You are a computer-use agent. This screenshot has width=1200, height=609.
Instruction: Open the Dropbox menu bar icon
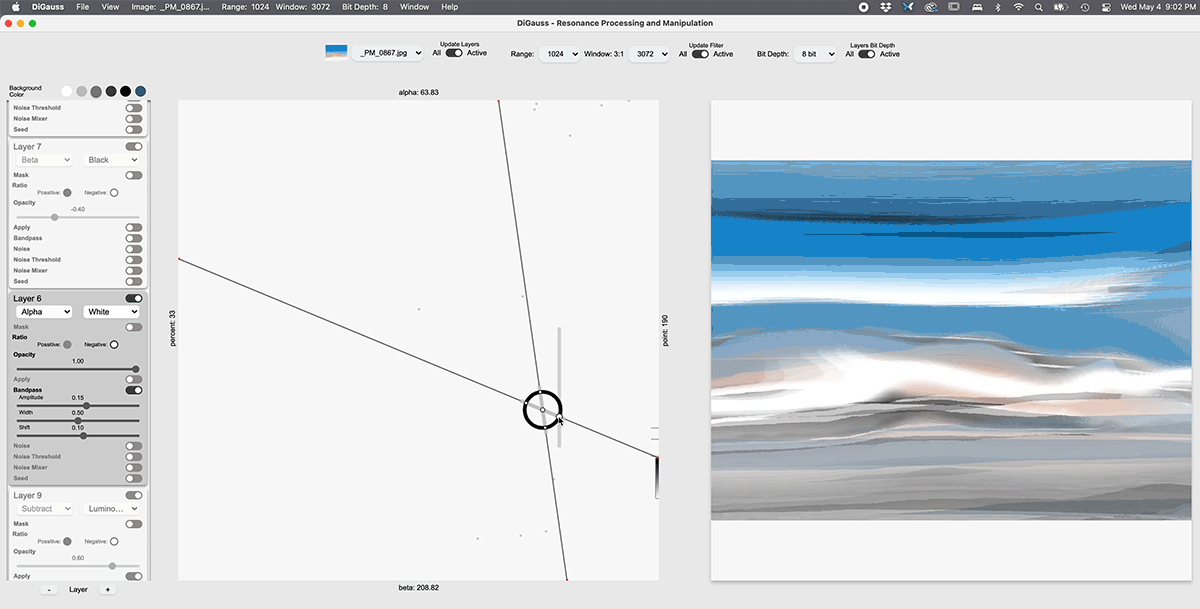(887, 7)
